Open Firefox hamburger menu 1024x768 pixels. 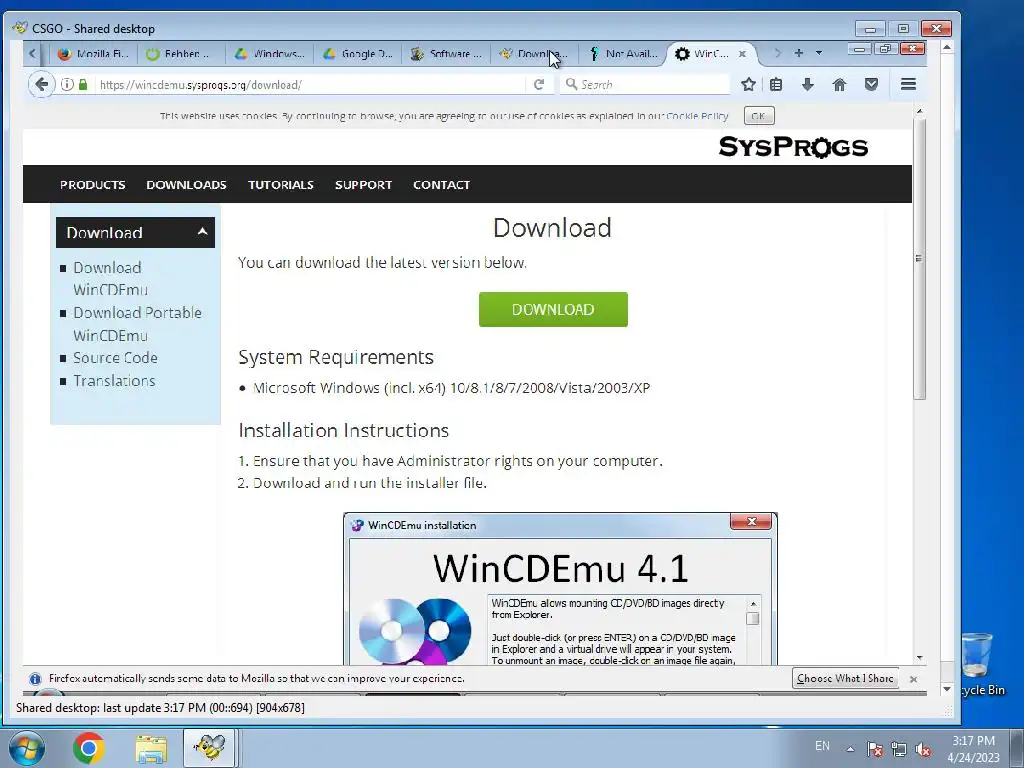point(908,84)
